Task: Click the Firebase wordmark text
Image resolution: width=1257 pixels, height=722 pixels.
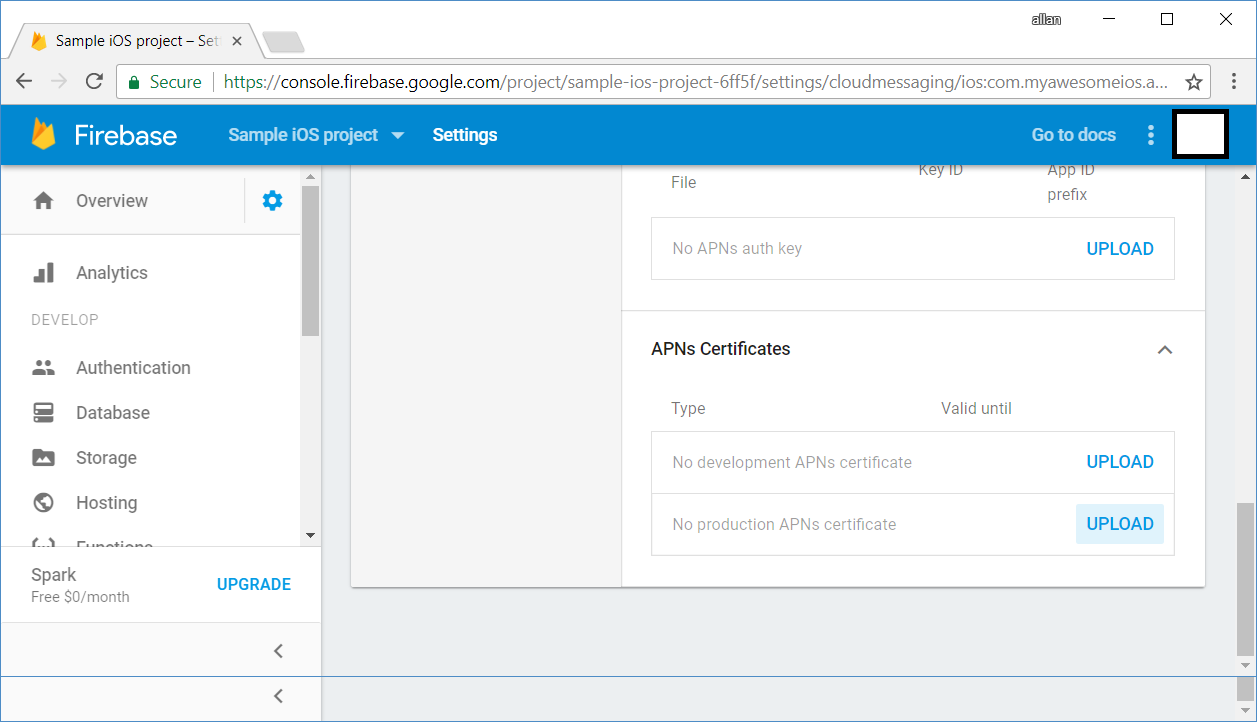Action: (126, 135)
